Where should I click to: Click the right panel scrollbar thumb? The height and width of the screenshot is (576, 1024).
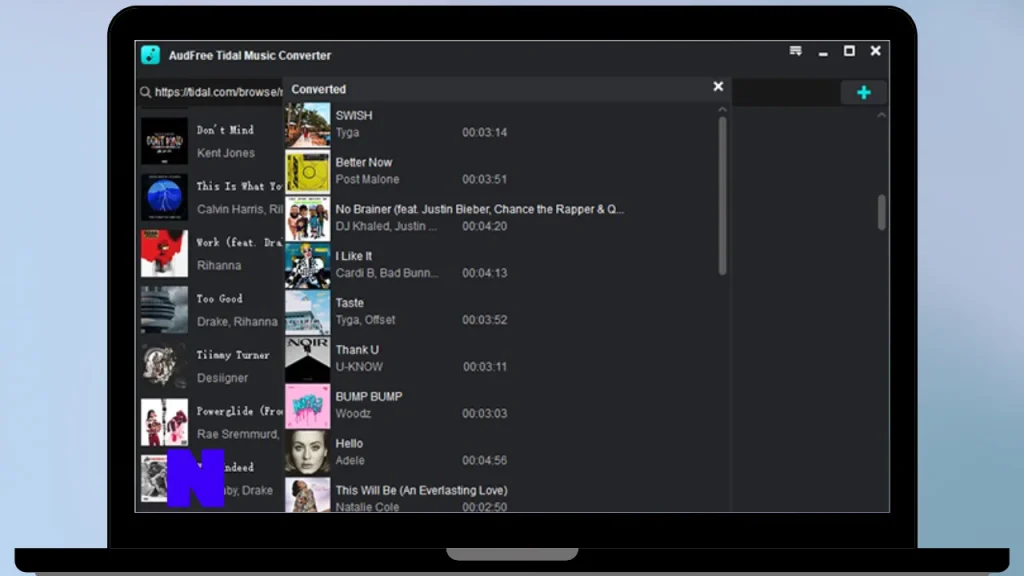pos(882,212)
